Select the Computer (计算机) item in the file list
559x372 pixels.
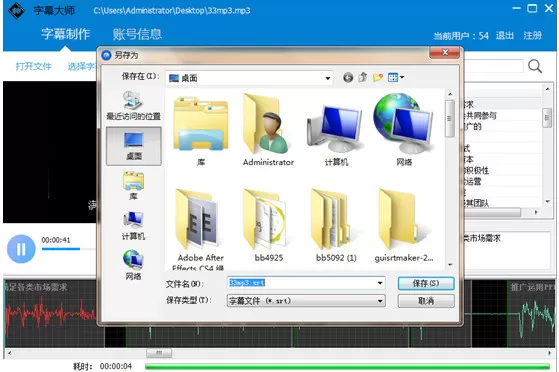point(336,136)
